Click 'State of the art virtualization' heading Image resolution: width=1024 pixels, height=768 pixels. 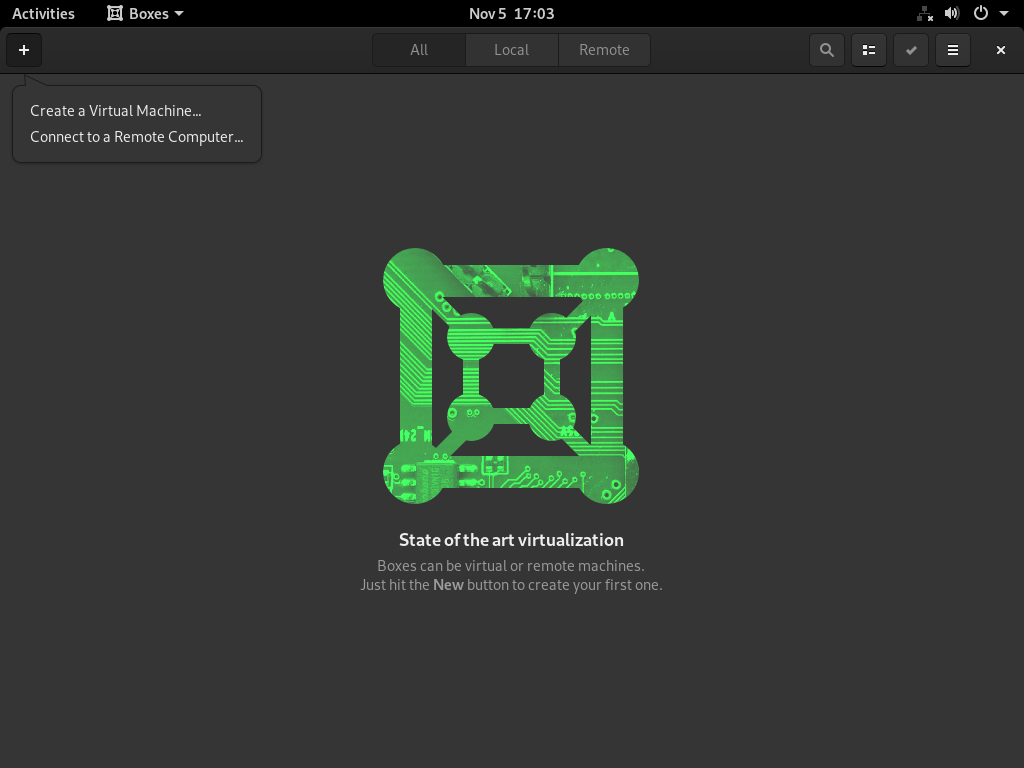(x=511, y=540)
